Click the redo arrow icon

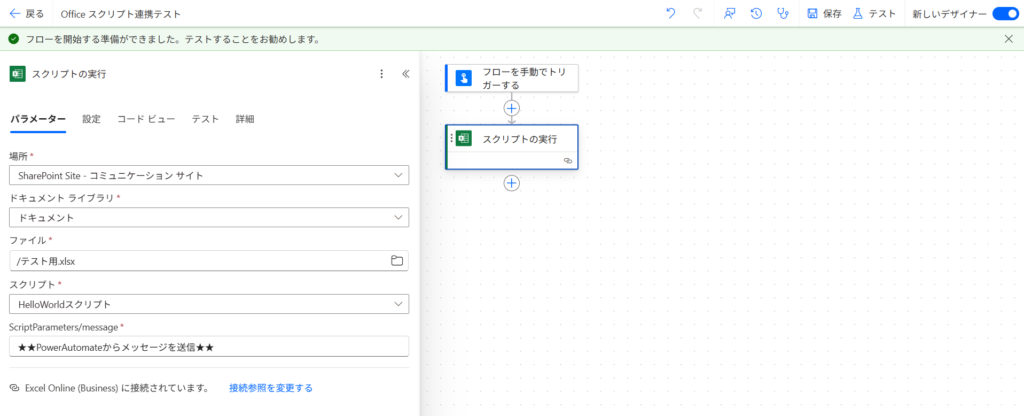pyautogui.click(x=697, y=14)
